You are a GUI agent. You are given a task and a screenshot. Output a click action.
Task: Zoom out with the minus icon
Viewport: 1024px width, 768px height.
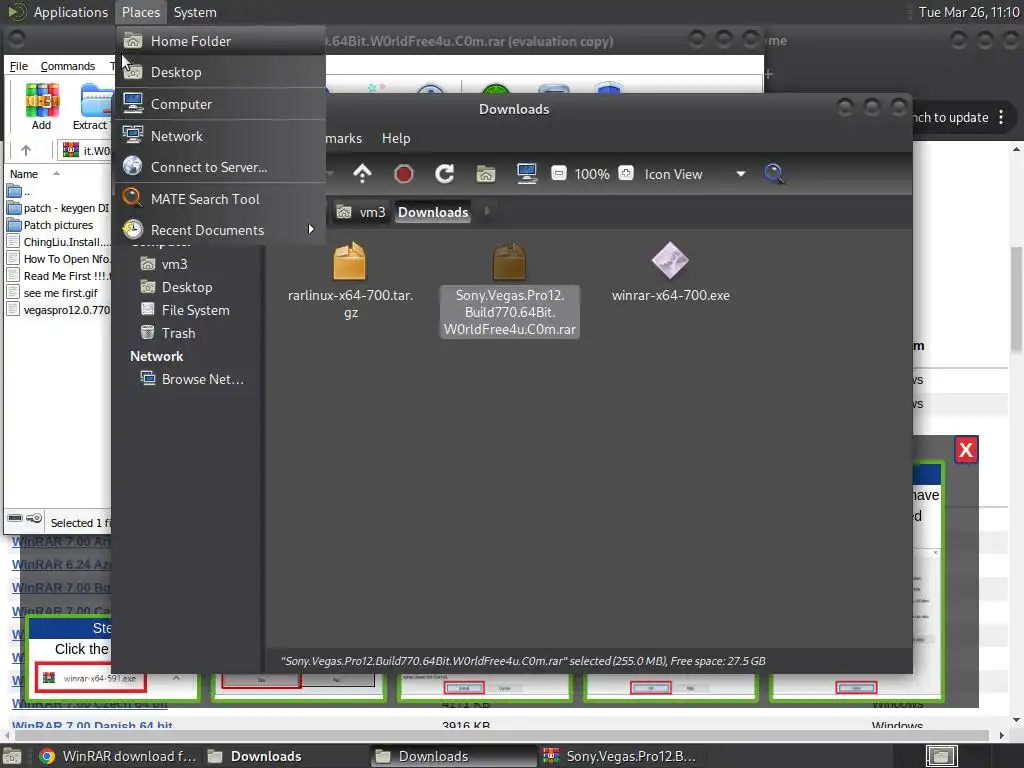click(559, 174)
